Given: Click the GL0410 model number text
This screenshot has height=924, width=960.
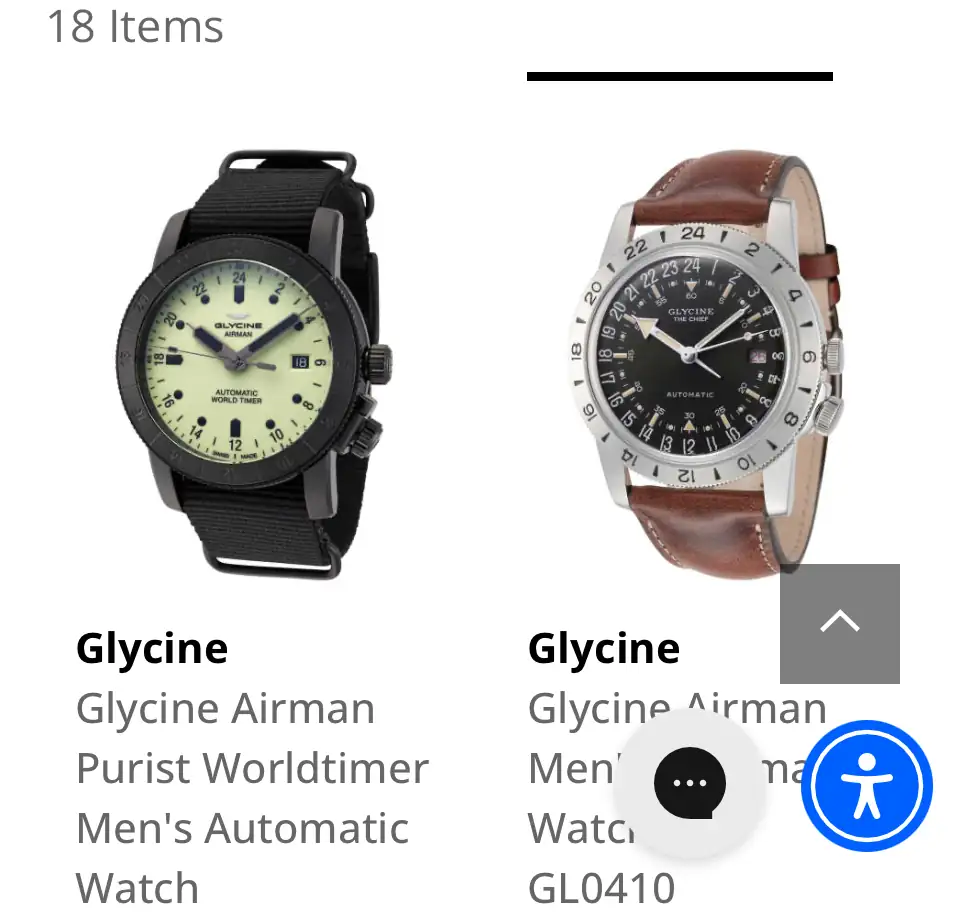Looking at the screenshot, I should (x=601, y=888).
